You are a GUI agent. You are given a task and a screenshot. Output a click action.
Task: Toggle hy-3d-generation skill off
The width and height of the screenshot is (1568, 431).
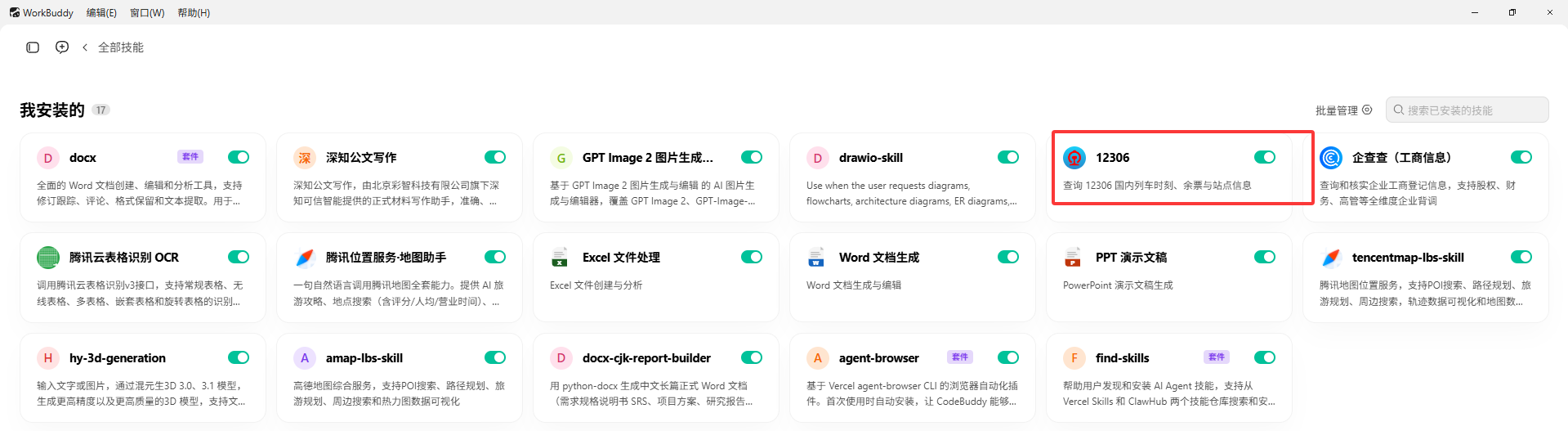pos(239,357)
